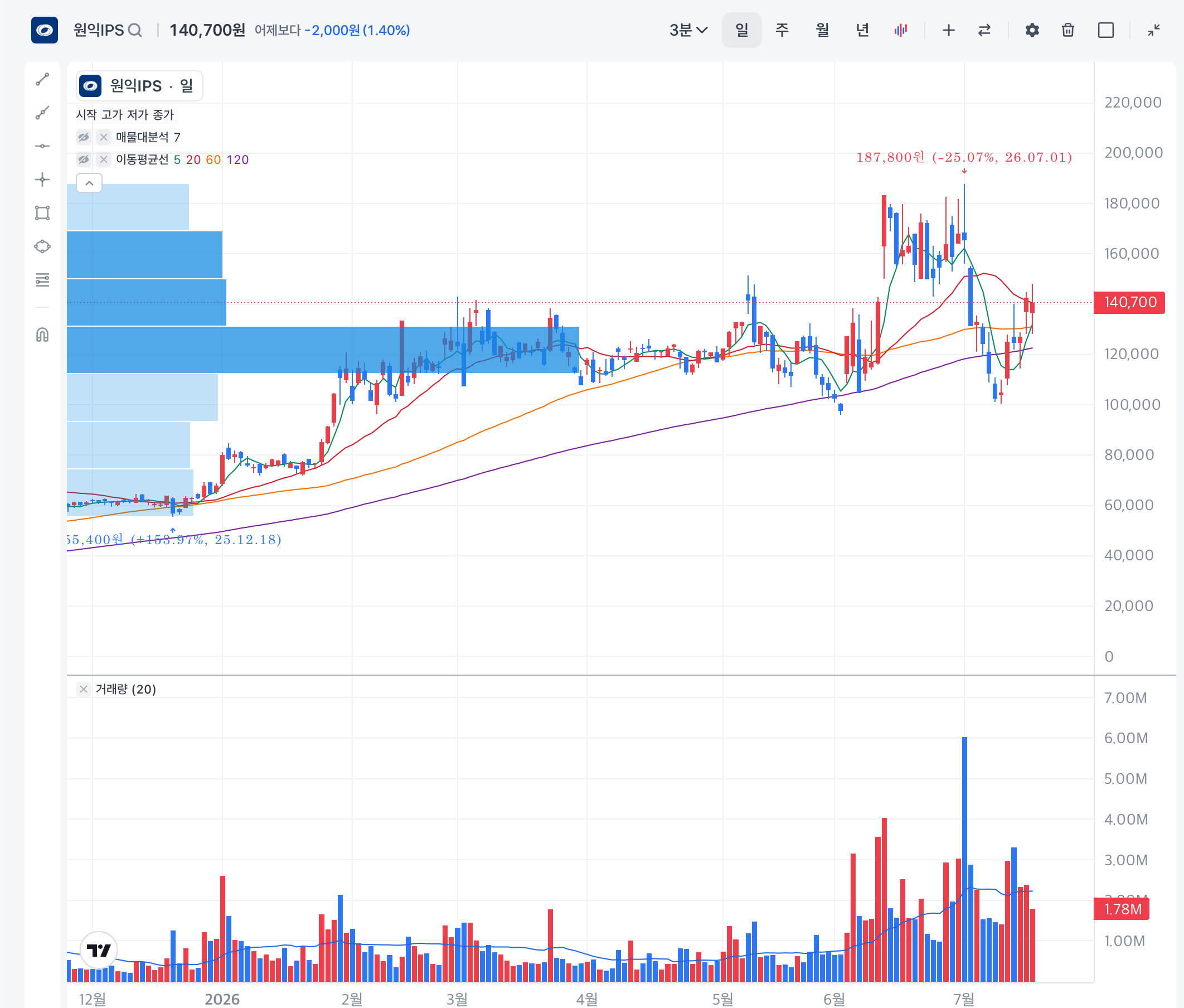Click the 7.00M volume axis label
The image size is (1184, 1008).
1125,697
